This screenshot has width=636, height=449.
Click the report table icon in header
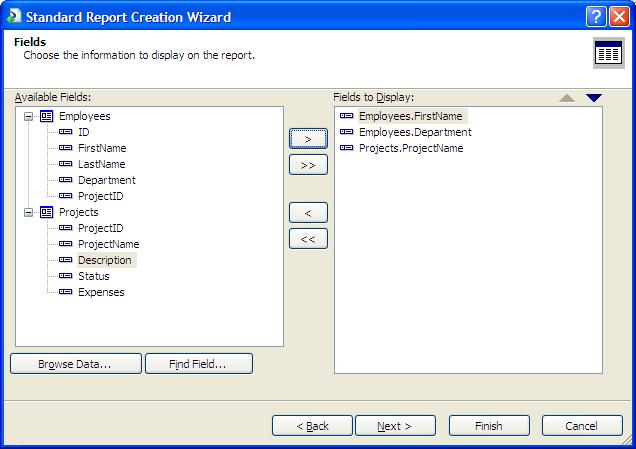click(608, 53)
